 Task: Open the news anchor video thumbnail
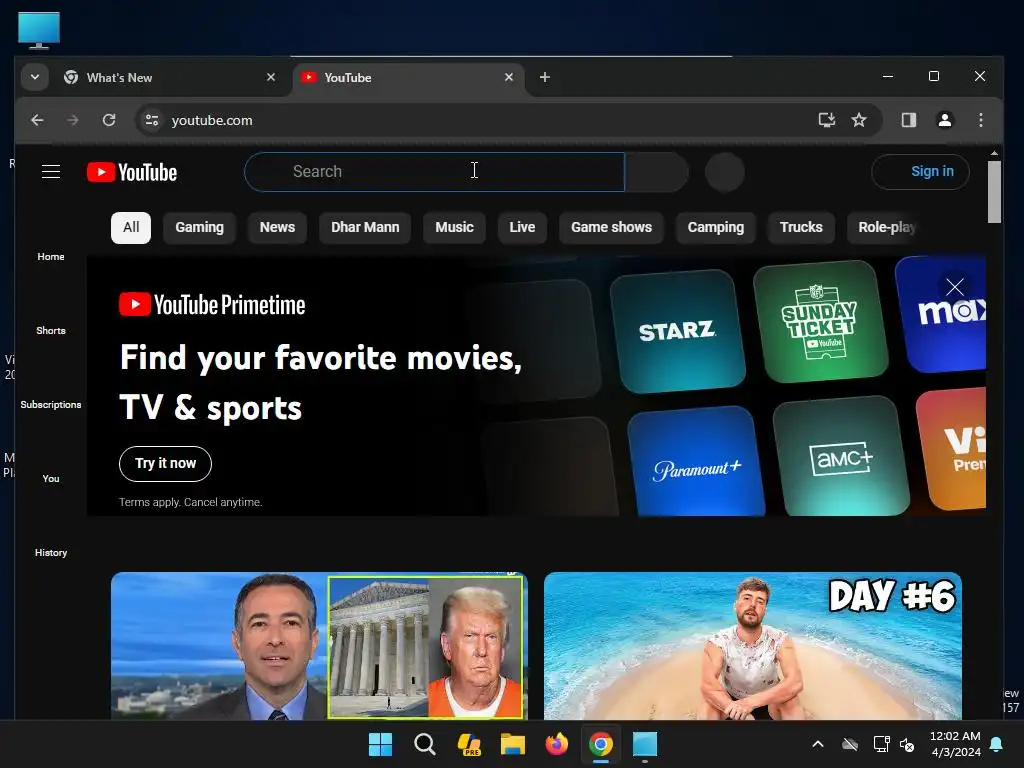[319, 646]
